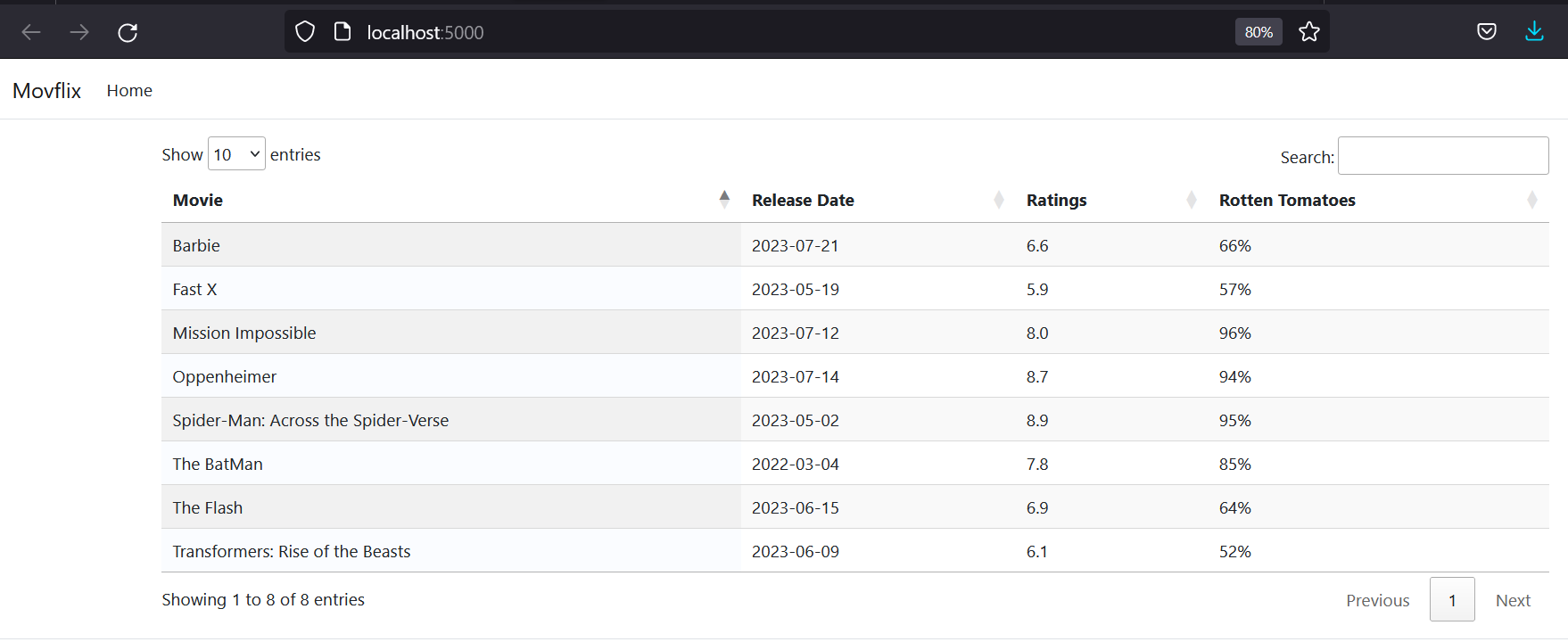Go to the Previous page

pyautogui.click(x=1377, y=600)
